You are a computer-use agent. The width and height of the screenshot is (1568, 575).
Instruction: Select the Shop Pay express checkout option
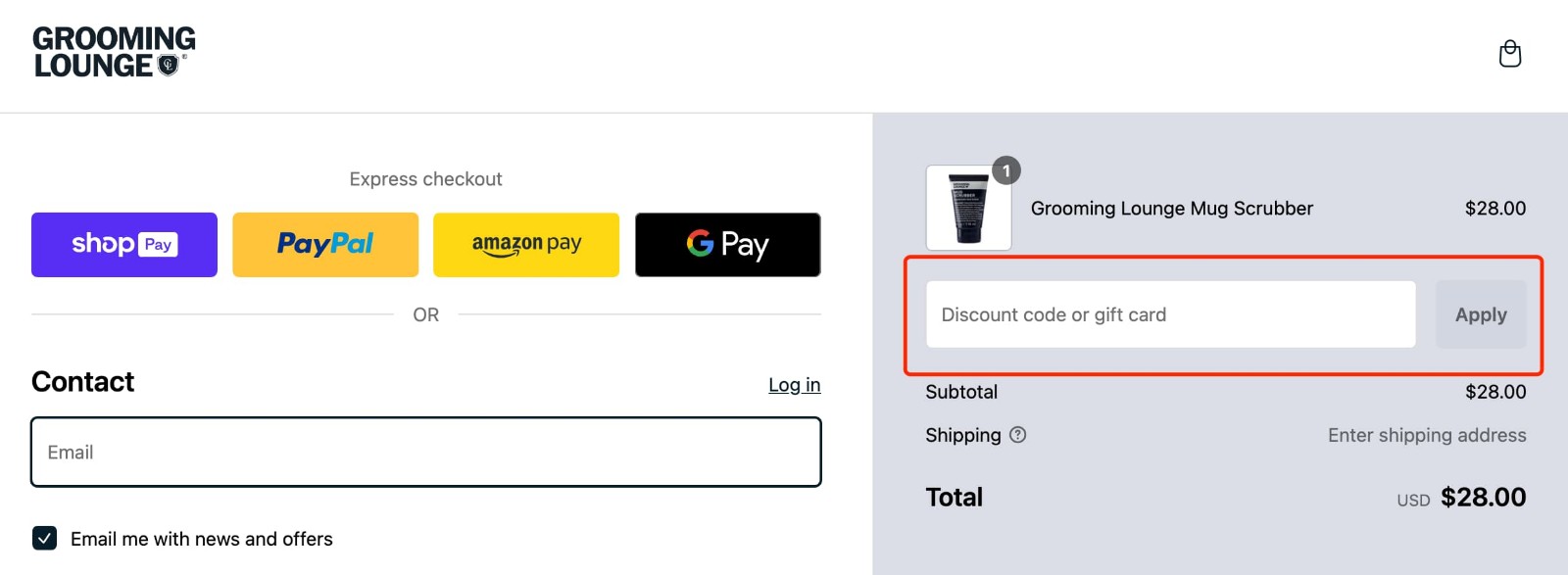pos(123,244)
